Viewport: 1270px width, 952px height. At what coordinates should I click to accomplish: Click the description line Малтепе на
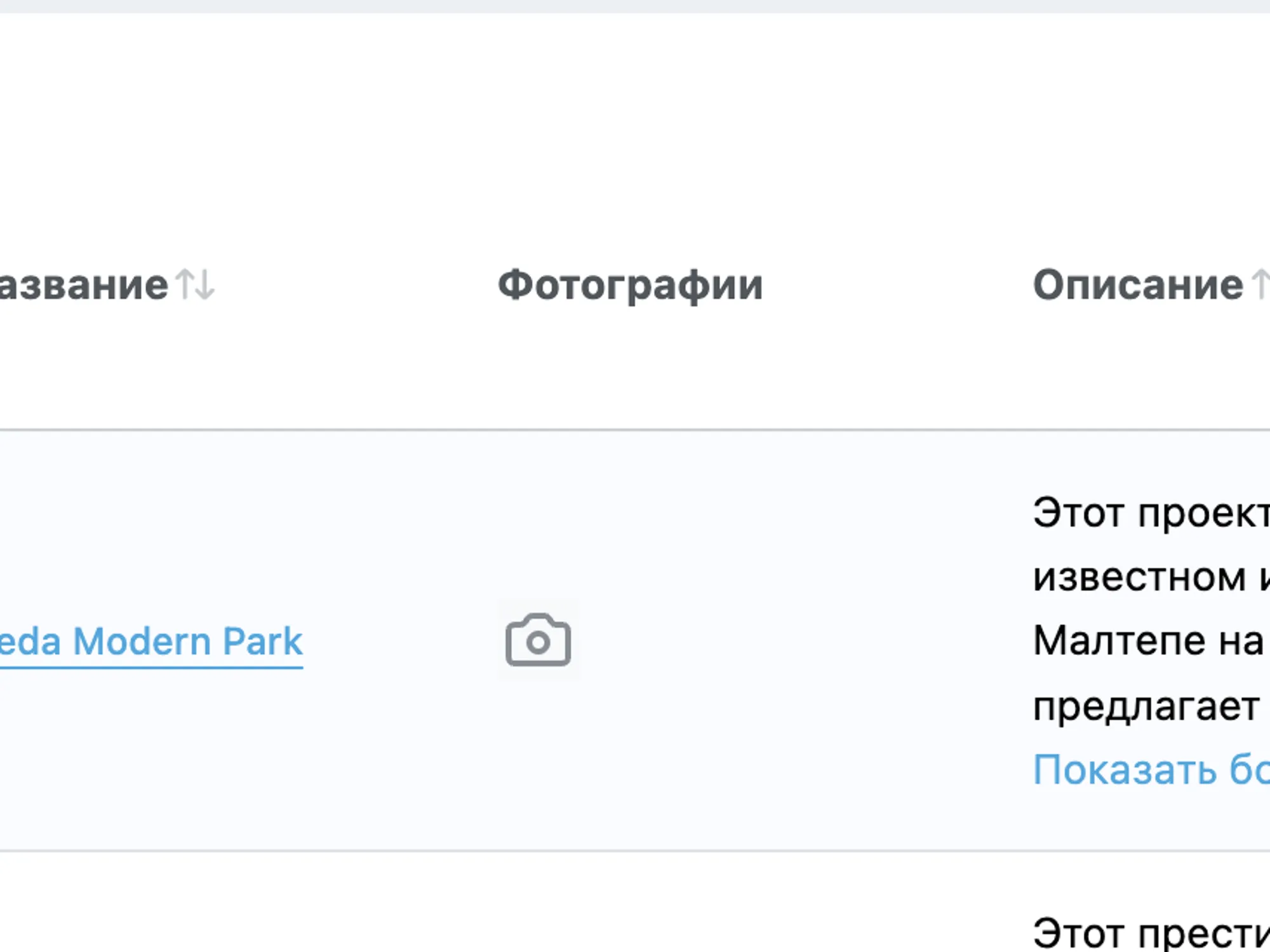1148,640
